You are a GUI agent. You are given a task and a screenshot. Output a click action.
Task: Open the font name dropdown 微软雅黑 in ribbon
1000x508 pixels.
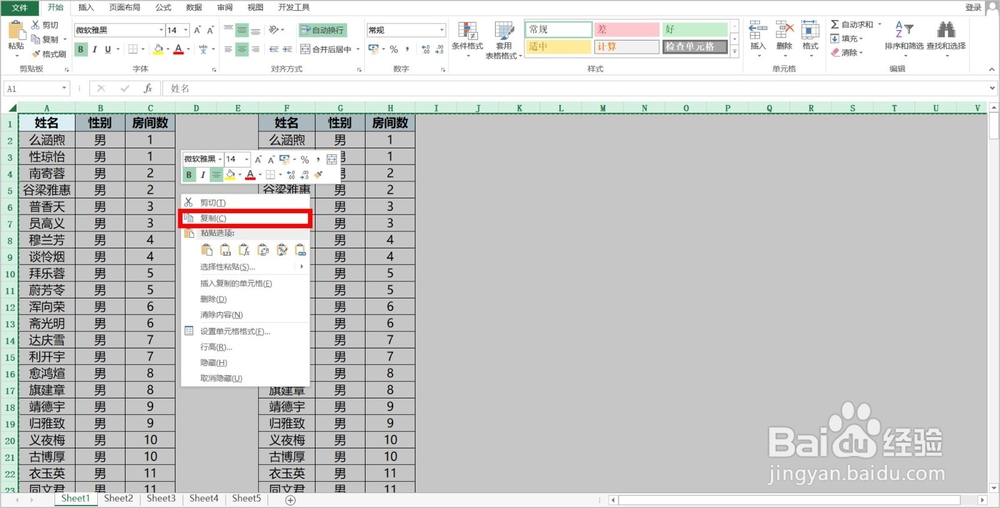point(161,30)
